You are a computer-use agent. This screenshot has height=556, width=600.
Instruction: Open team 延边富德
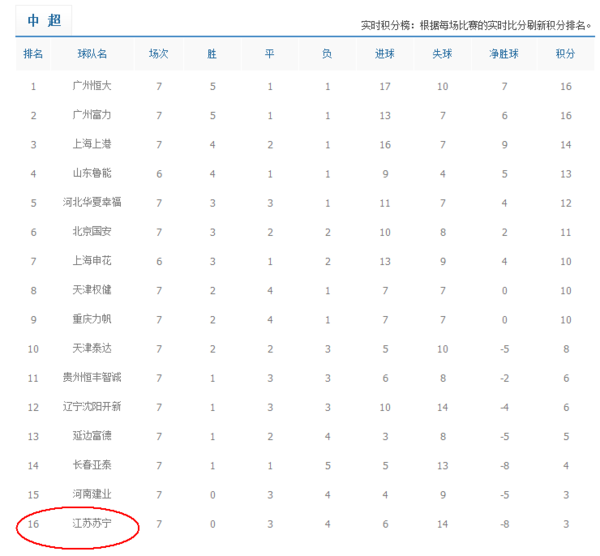click(92, 436)
